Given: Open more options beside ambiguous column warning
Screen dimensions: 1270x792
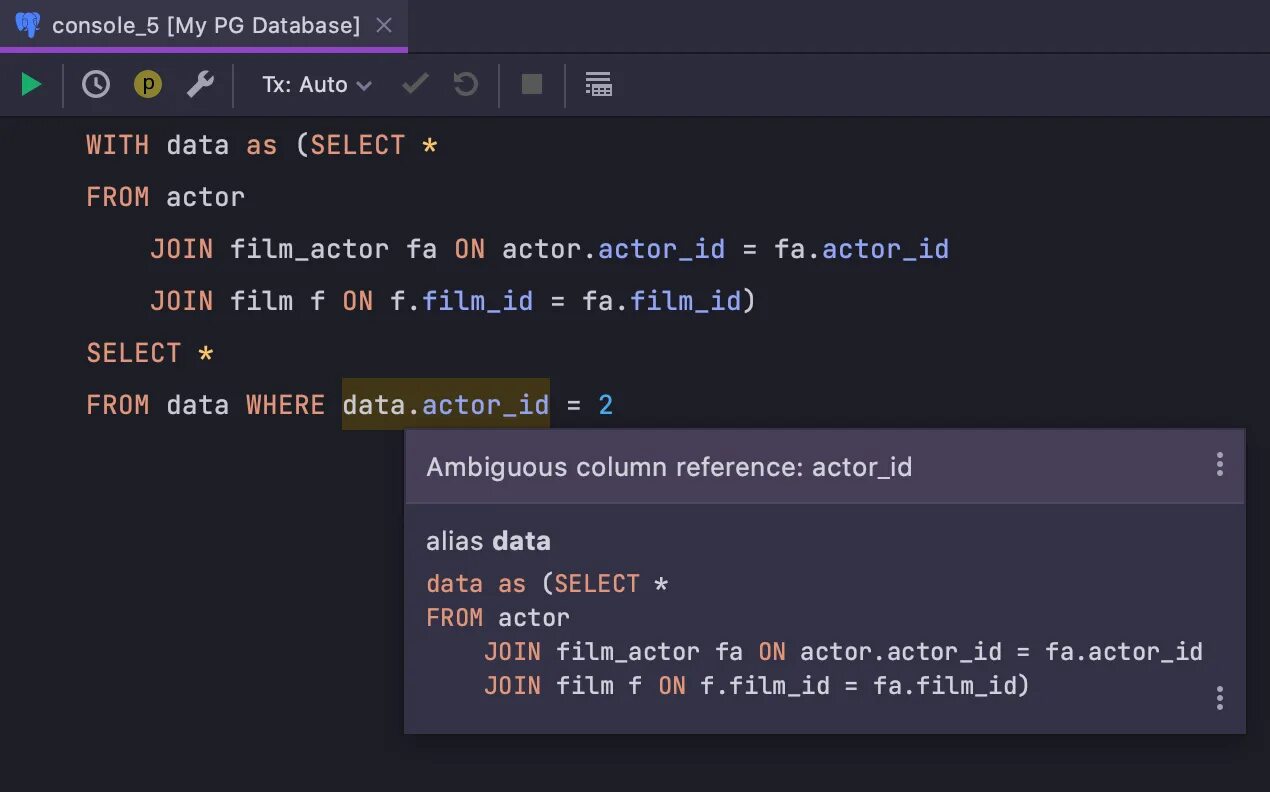Looking at the screenshot, I should click(1219, 465).
